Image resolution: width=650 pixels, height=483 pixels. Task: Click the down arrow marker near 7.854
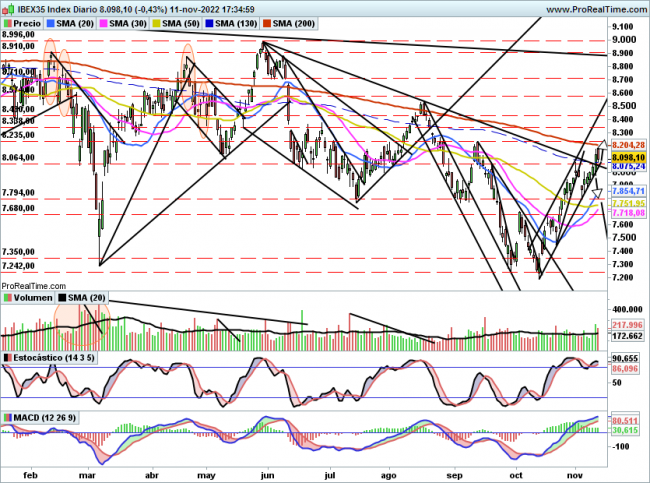point(597,193)
